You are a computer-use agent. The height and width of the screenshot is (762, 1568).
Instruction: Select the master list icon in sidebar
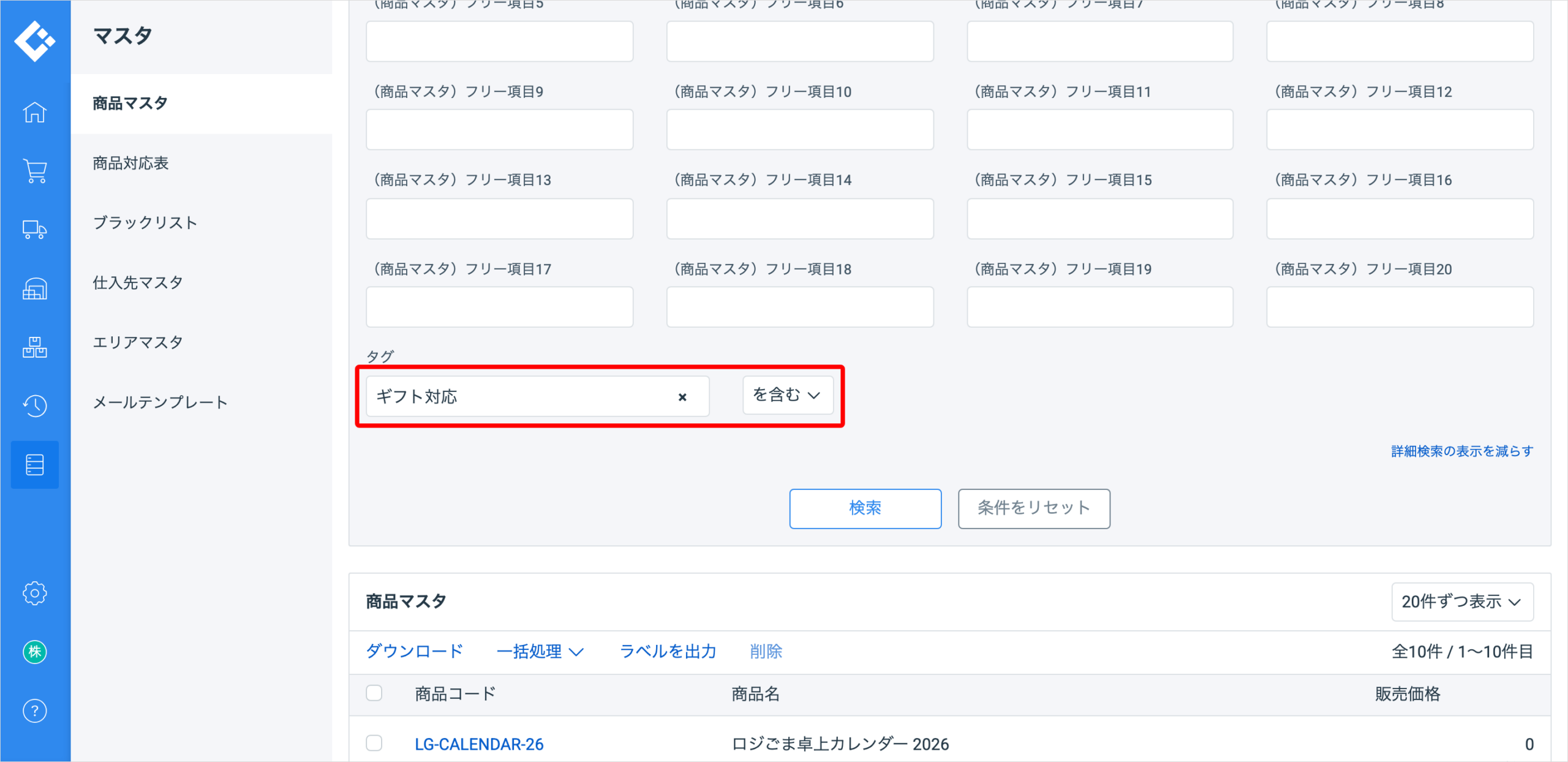click(35, 465)
